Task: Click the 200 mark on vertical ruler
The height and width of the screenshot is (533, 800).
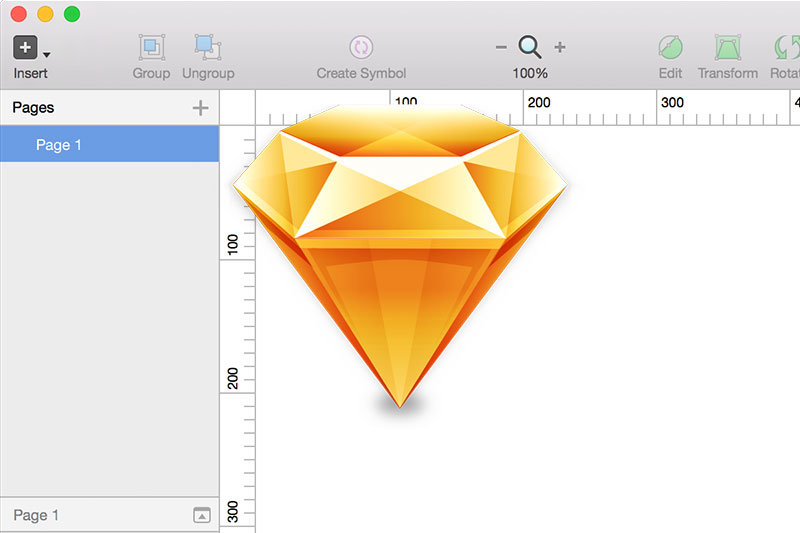Action: (x=233, y=378)
